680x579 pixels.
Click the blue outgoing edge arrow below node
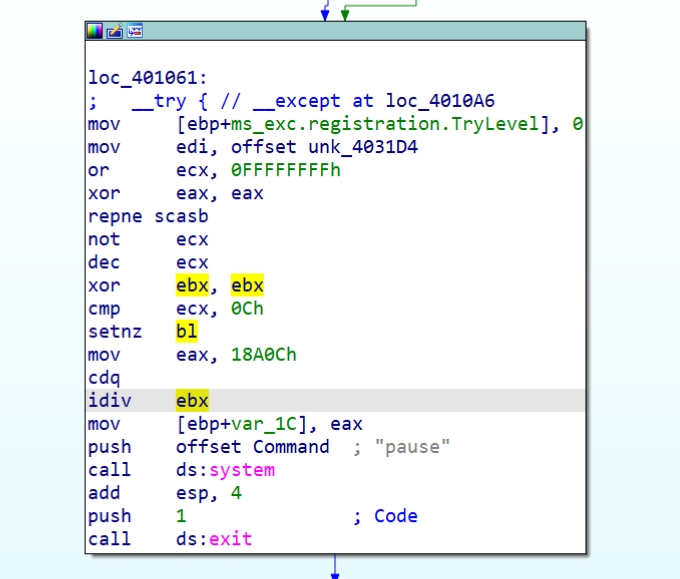335,568
